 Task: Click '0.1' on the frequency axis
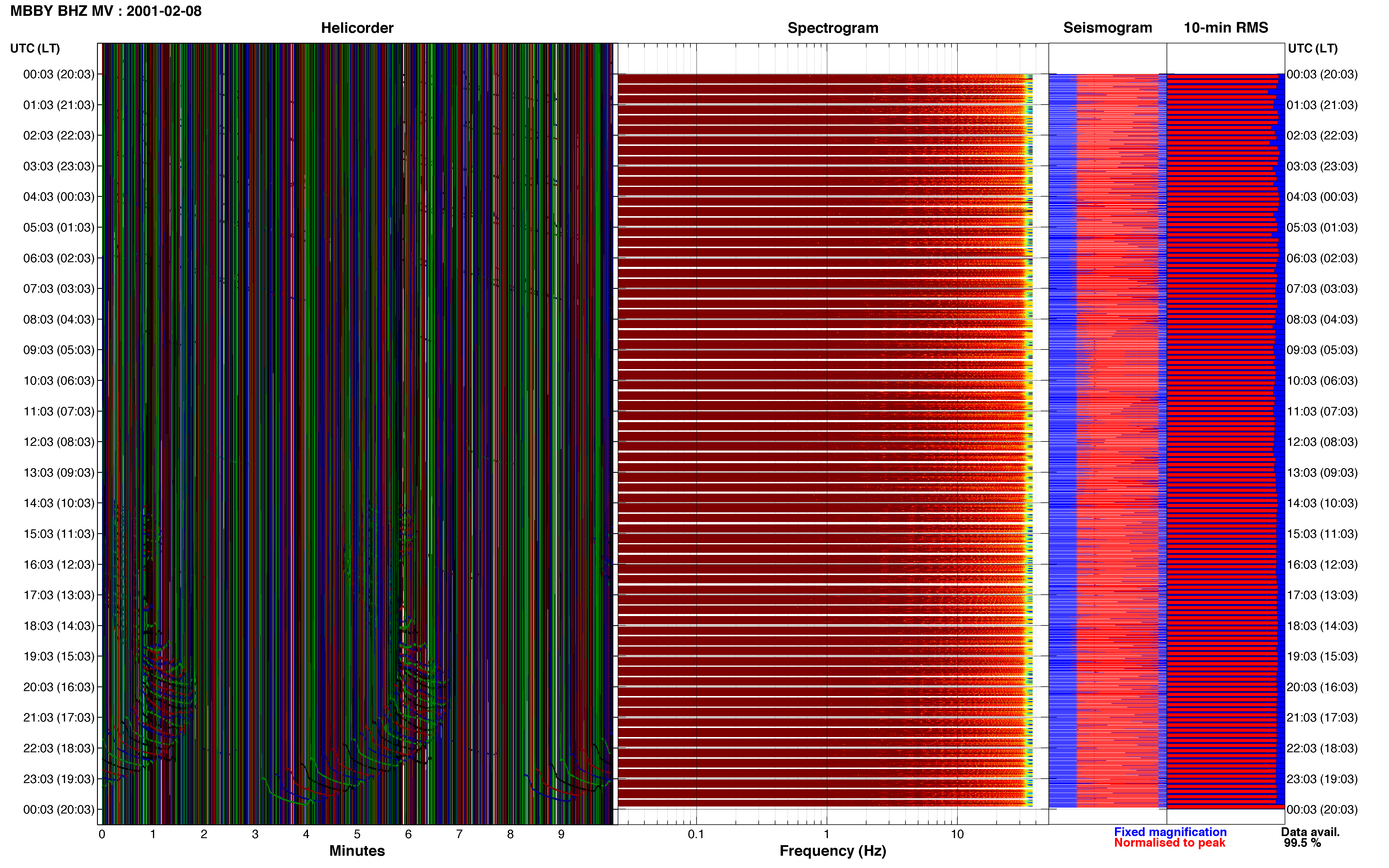[696, 834]
